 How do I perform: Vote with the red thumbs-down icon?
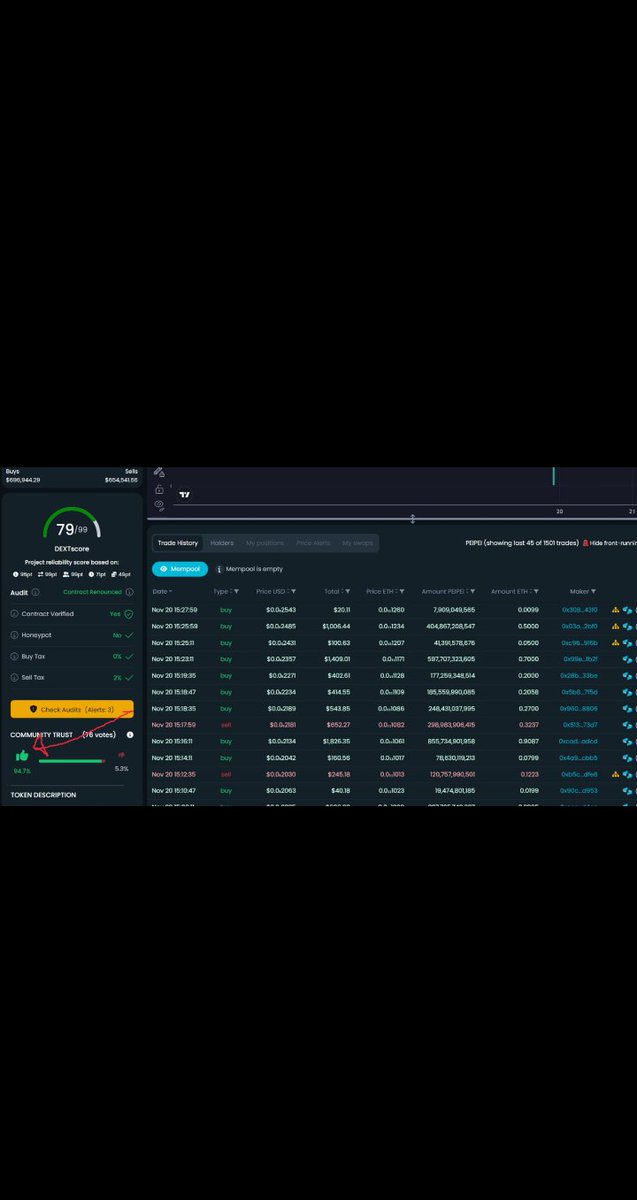[122, 756]
